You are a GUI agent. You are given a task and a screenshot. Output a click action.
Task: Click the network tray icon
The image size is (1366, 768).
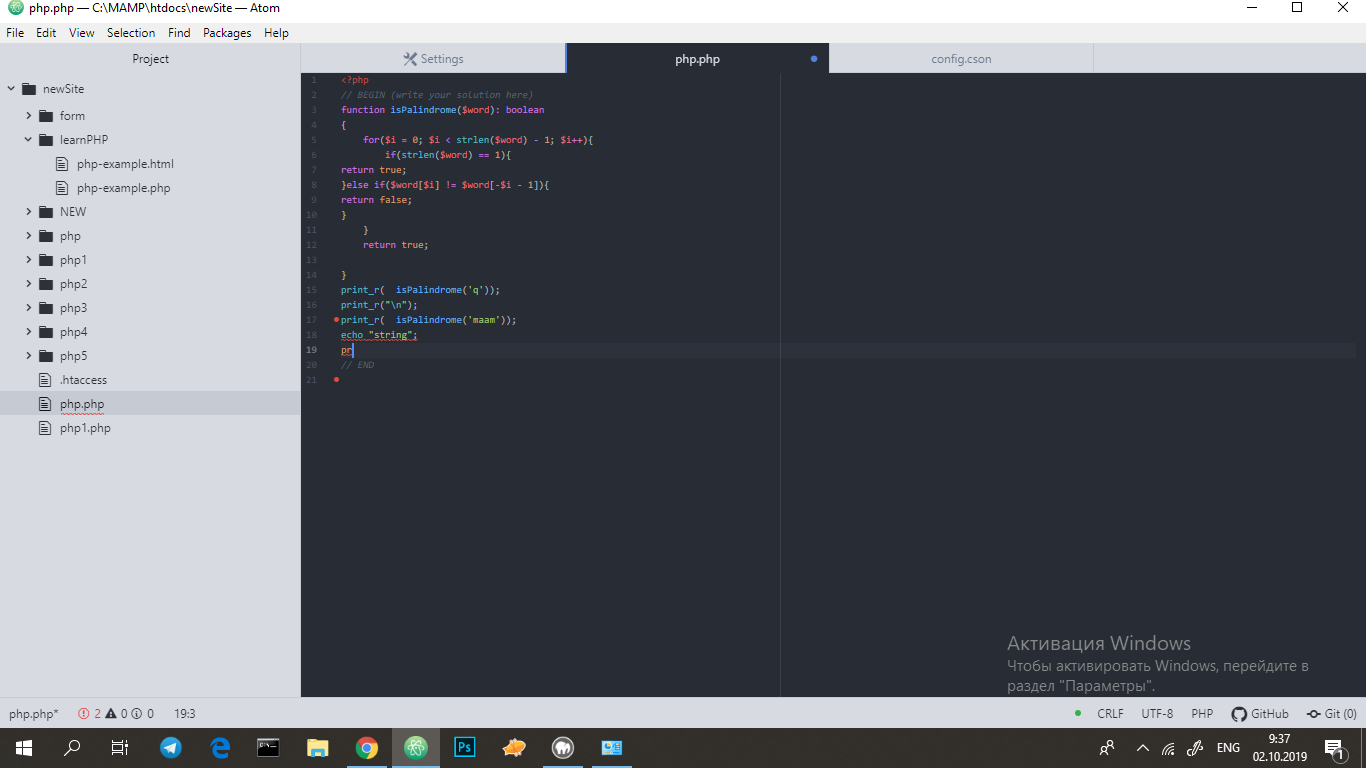pyautogui.click(x=1168, y=748)
